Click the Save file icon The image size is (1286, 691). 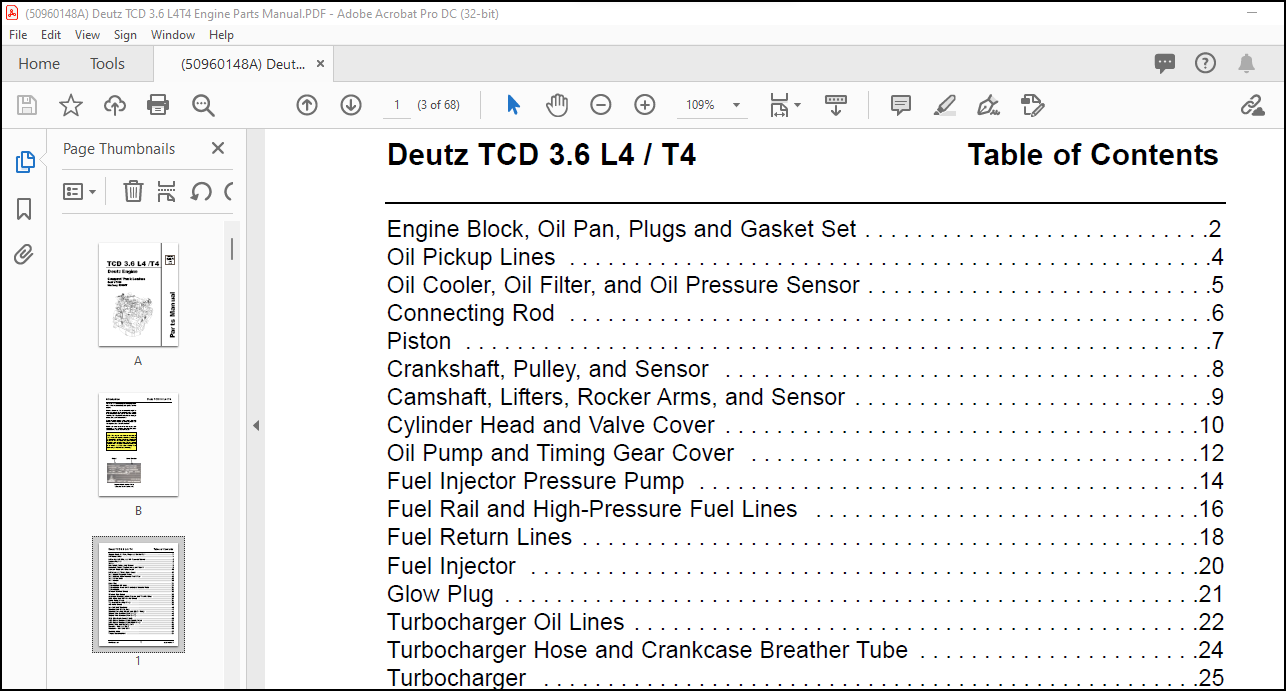click(27, 105)
